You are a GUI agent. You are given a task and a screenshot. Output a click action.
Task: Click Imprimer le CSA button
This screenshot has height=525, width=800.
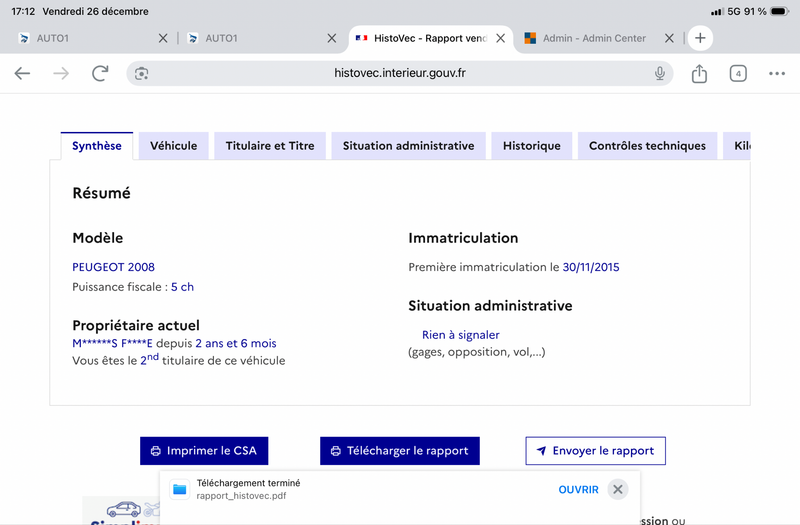tap(204, 451)
